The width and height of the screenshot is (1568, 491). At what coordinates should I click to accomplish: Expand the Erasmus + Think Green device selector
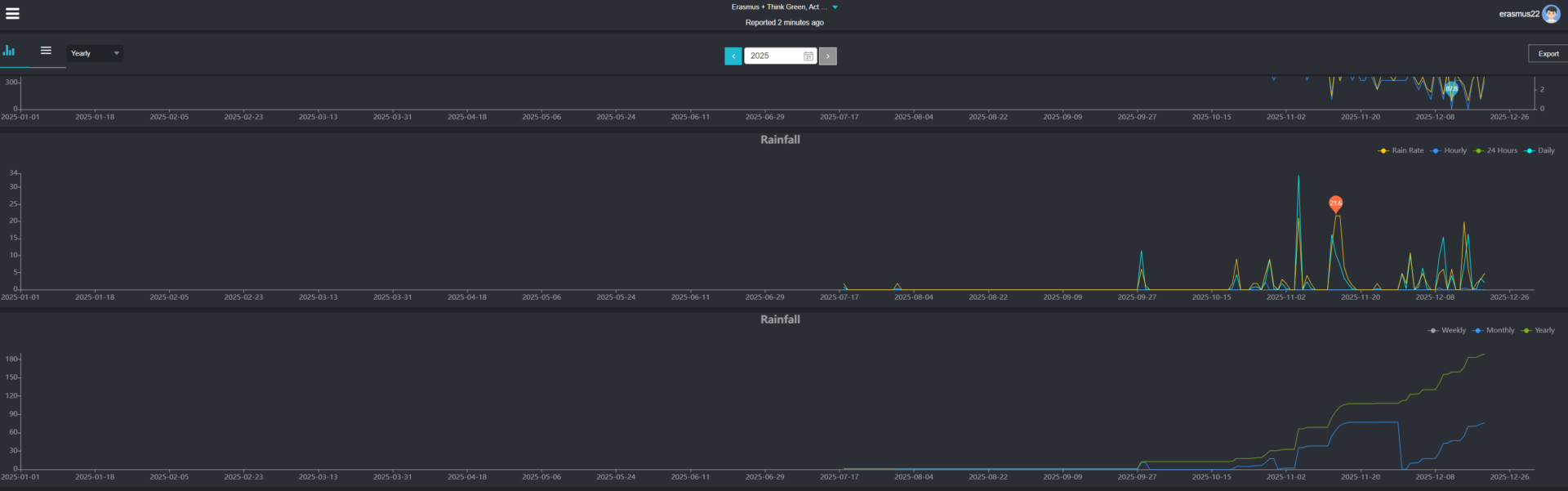tap(835, 7)
